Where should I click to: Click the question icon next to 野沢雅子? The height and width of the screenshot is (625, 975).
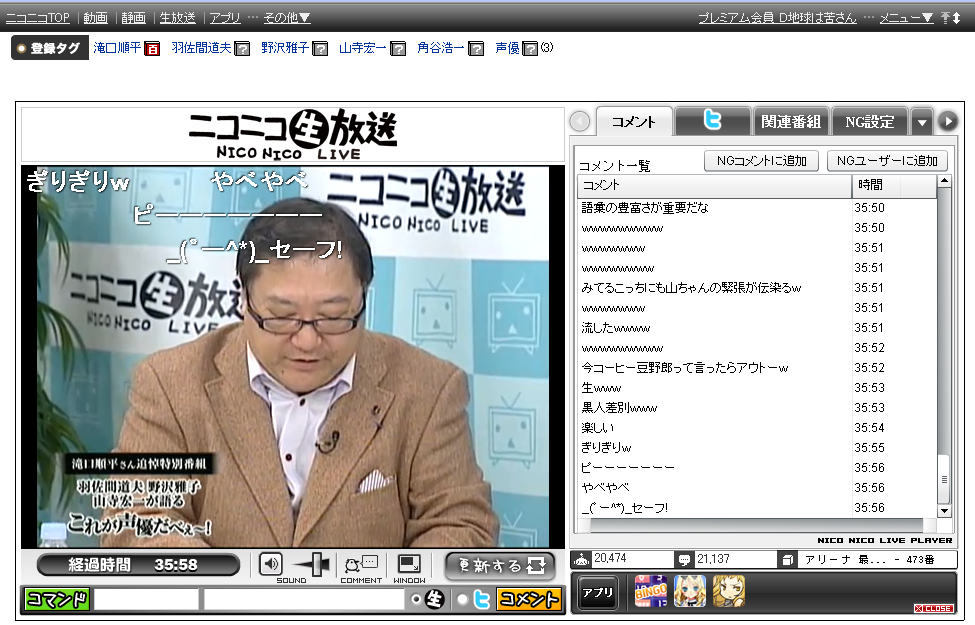point(320,48)
